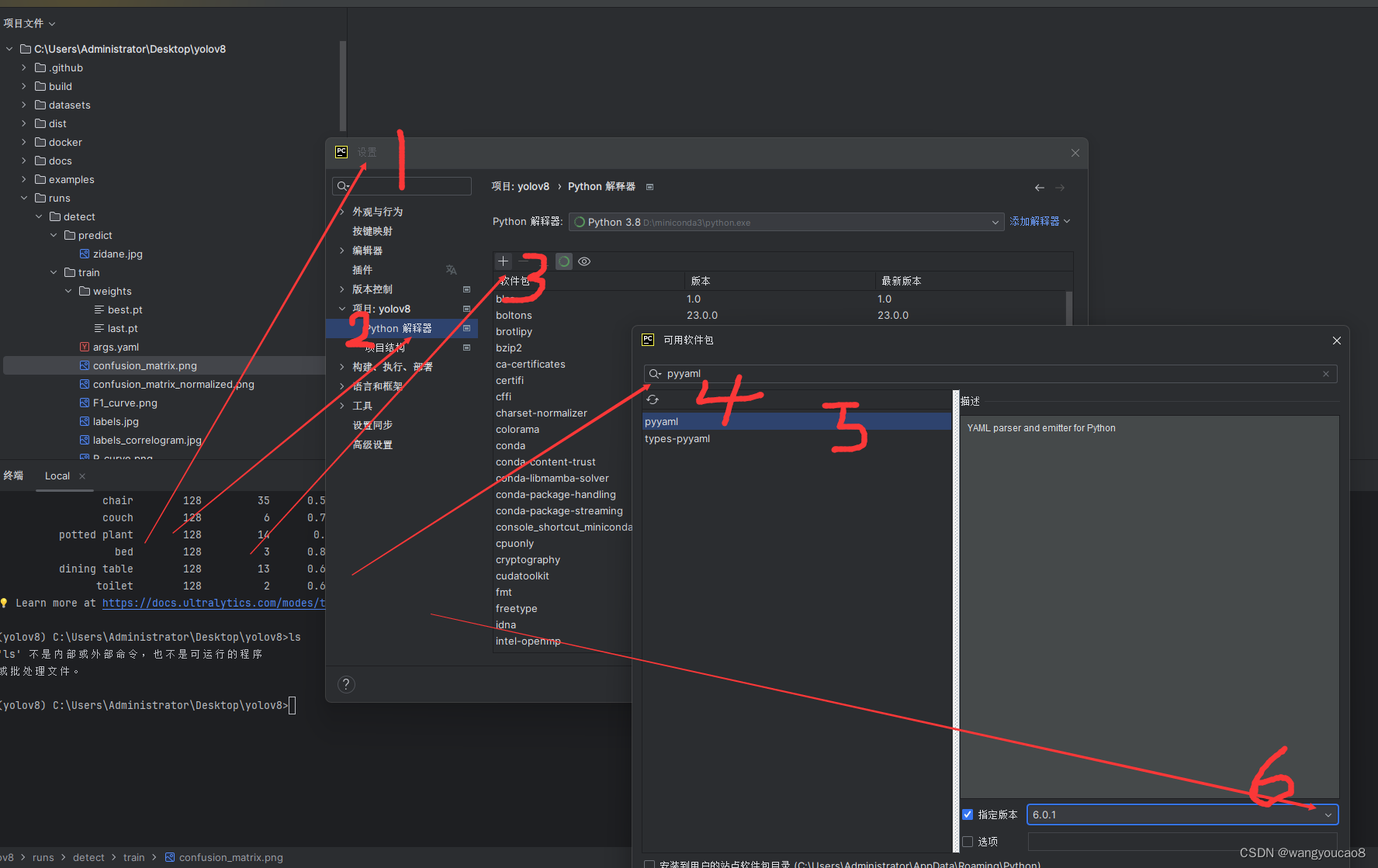Remove selected package using the minus icon
Screen dimensions: 1378x868
523,261
